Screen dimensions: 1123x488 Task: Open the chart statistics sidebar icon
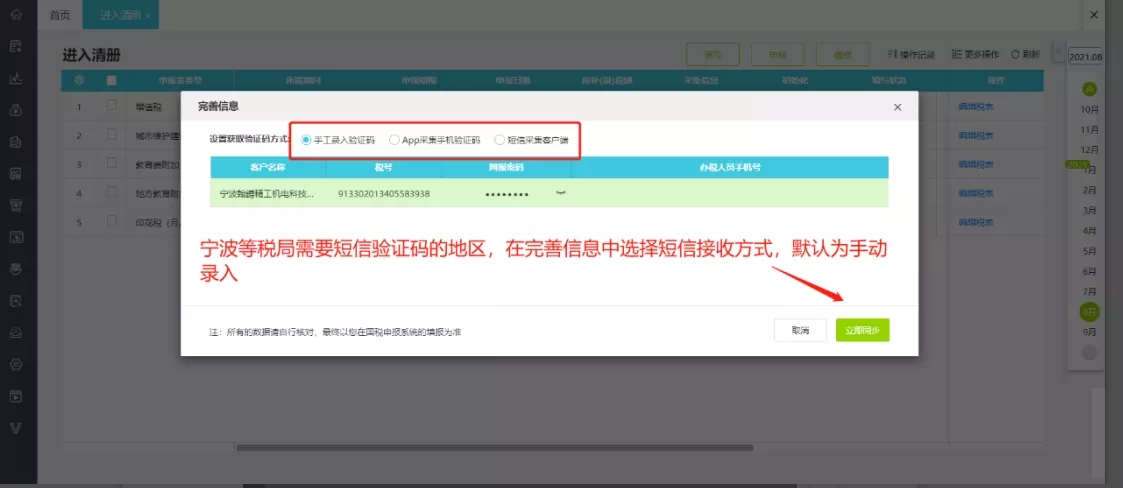tap(16, 78)
